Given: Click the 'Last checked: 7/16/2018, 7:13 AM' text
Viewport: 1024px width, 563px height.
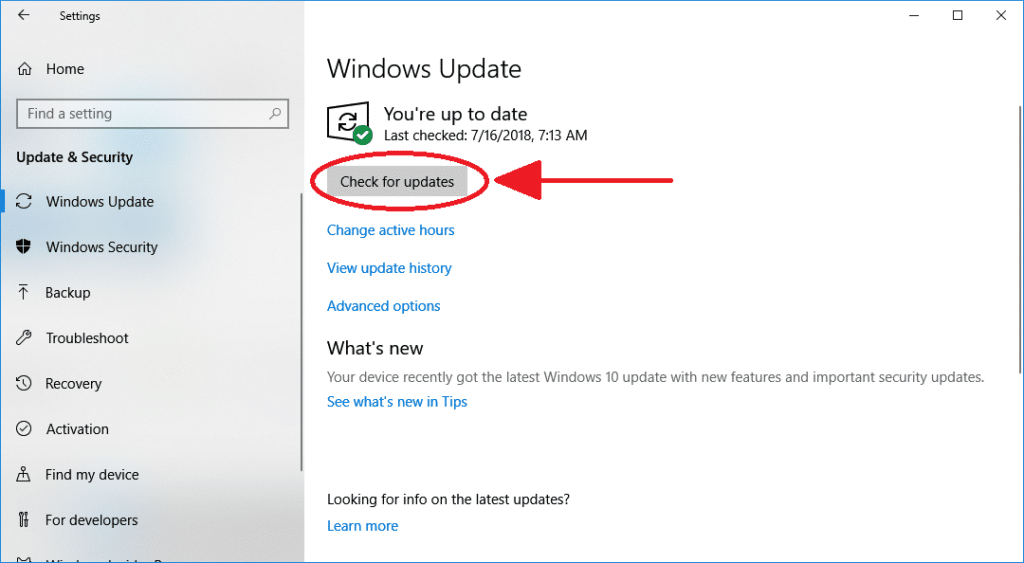Looking at the screenshot, I should (x=485, y=135).
